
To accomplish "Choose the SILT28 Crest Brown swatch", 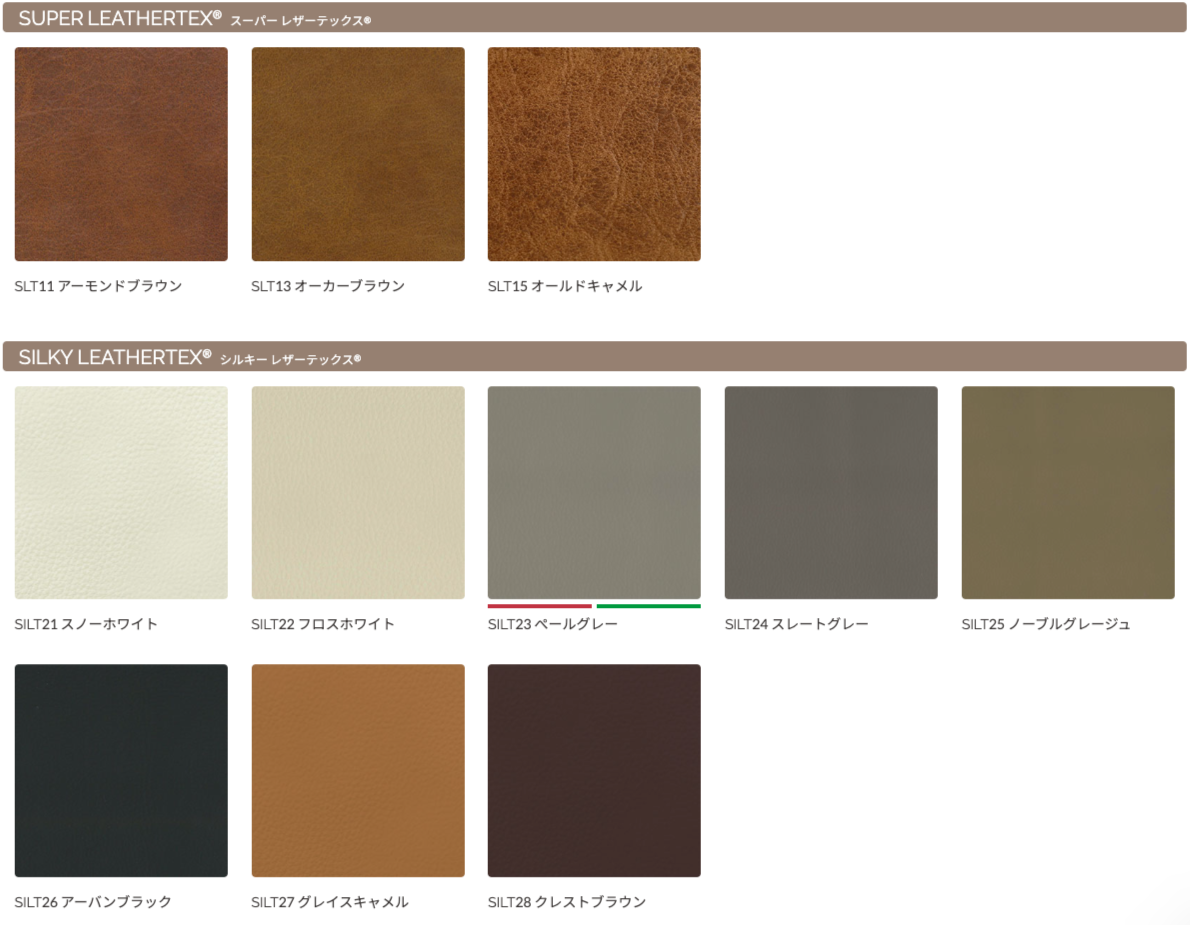I will 594,770.
